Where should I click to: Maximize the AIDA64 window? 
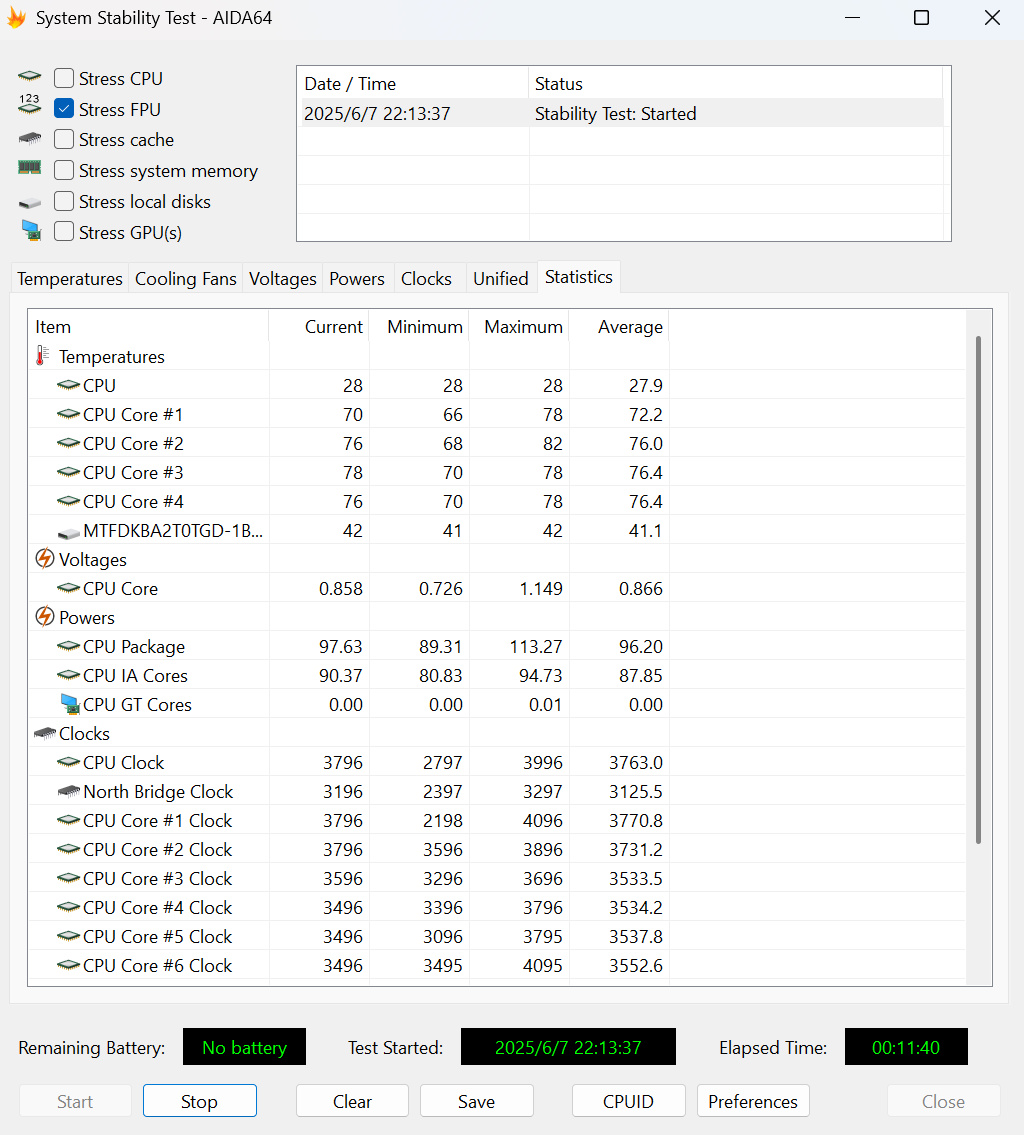point(921,17)
